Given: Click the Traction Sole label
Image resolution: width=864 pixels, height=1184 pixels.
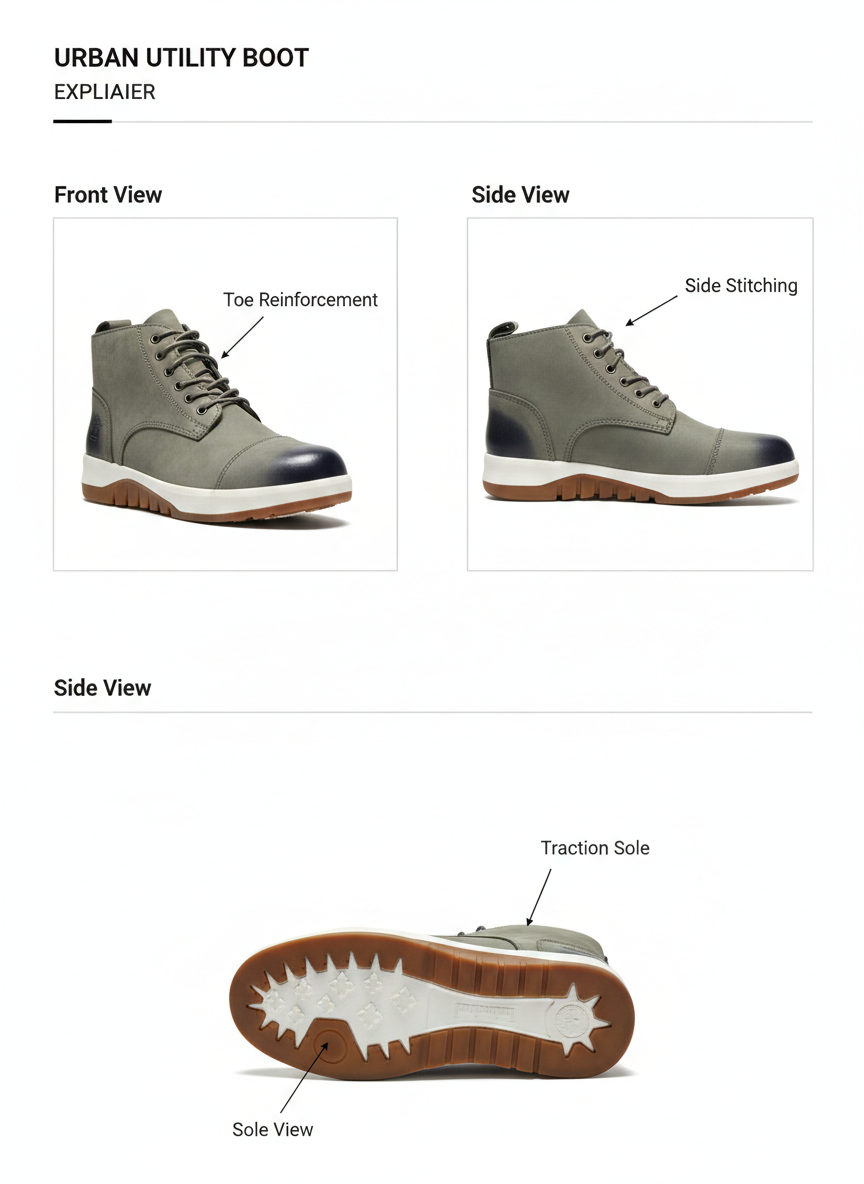Looking at the screenshot, I should point(595,848).
